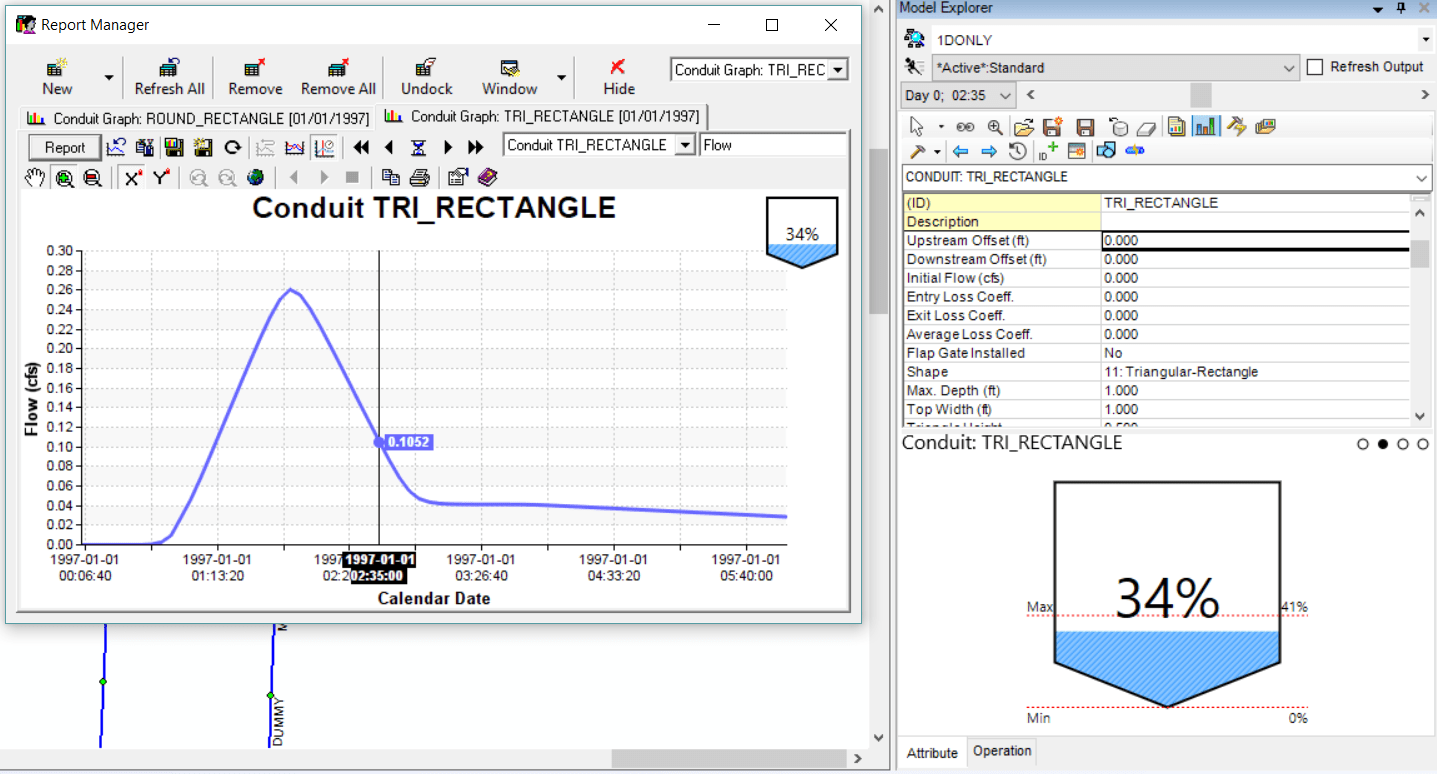1437x774 pixels.
Task: Expand the New button dropdown arrow
Action: pyautogui.click(x=108, y=77)
